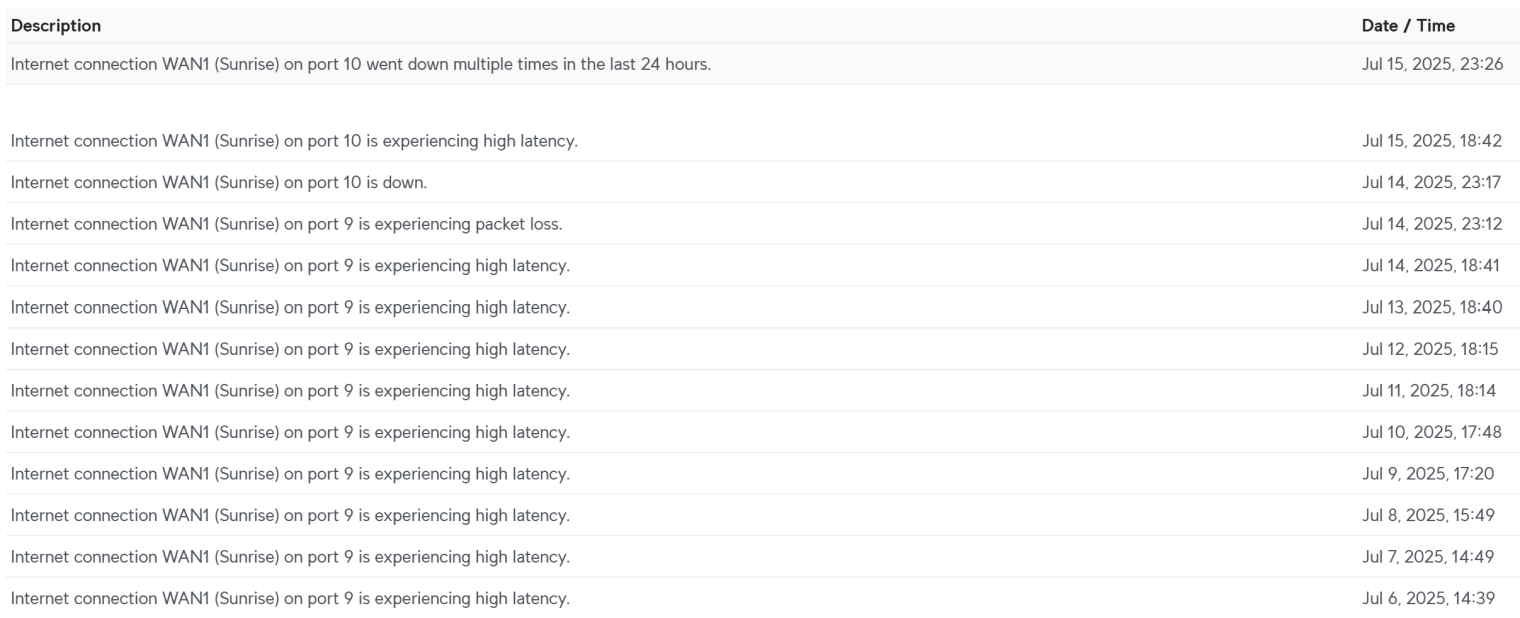The height and width of the screenshot is (618, 1520).
Task: Sort by the Date / Time column header
Action: [1408, 25]
